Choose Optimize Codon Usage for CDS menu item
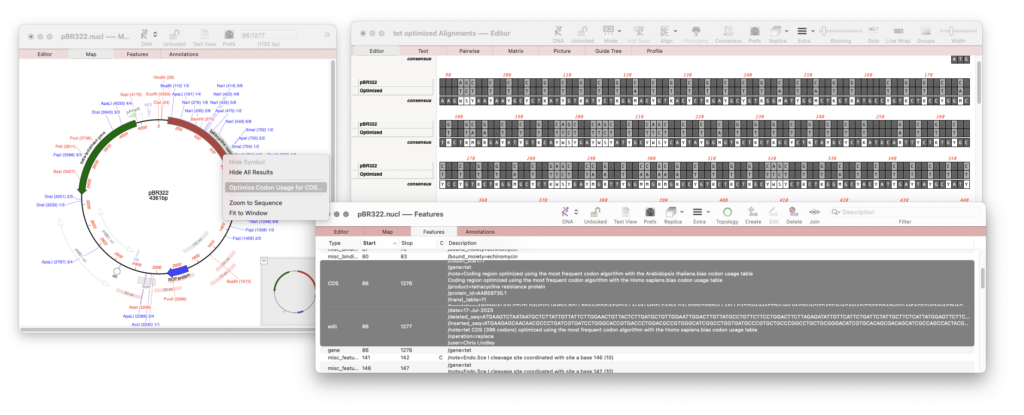Image resolution: width=1024 pixels, height=415 pixels. click(x=276, y=188)
